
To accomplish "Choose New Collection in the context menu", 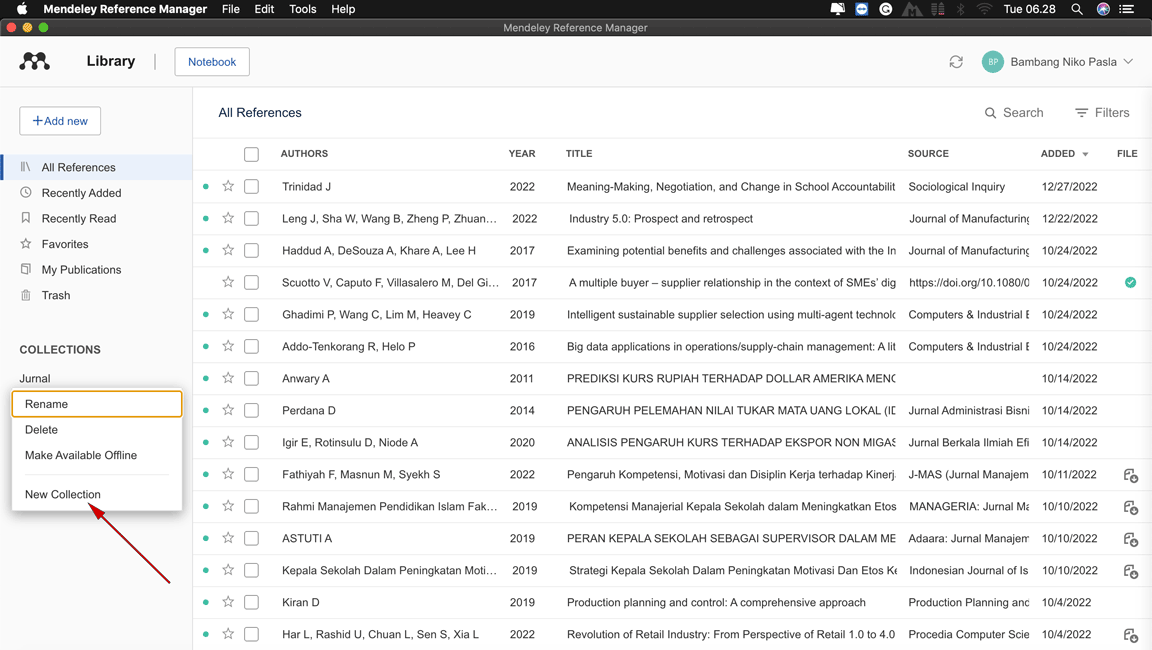I will [65, 494].
